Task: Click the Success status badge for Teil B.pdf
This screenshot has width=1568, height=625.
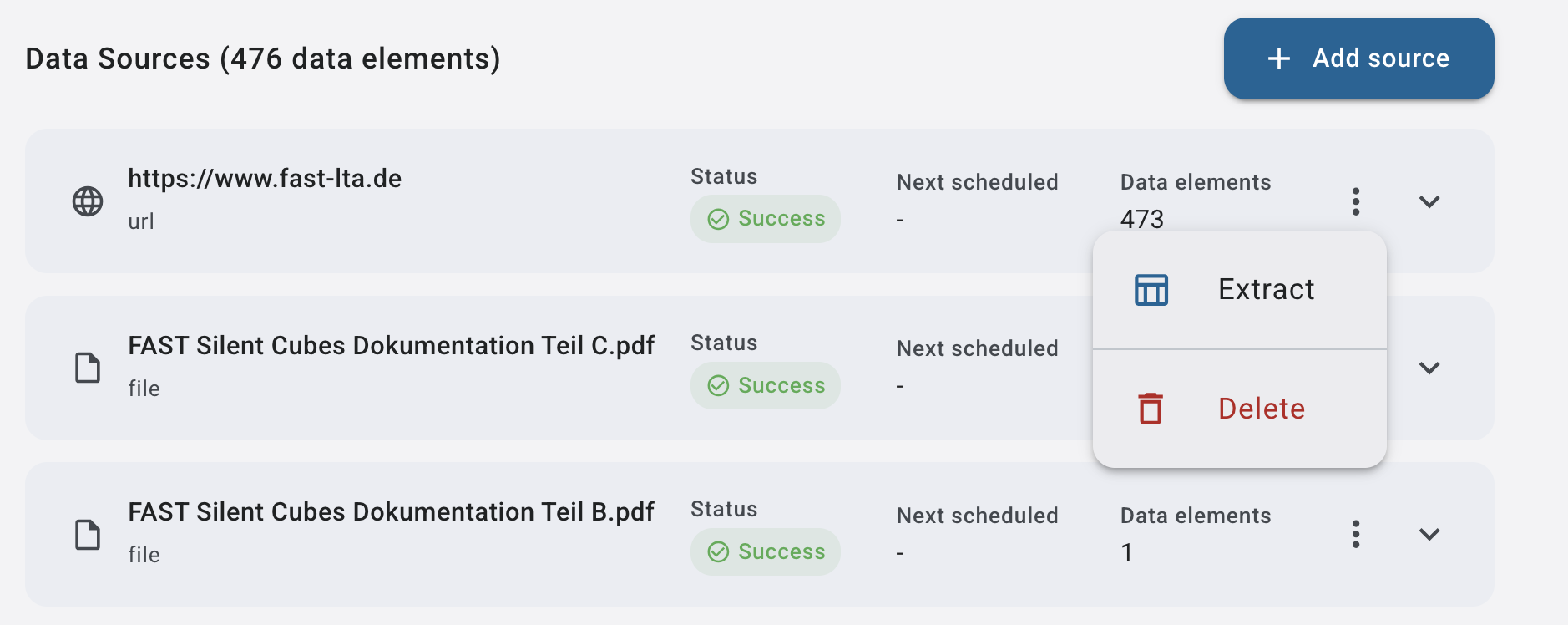Action: click(x=765, y=551)
